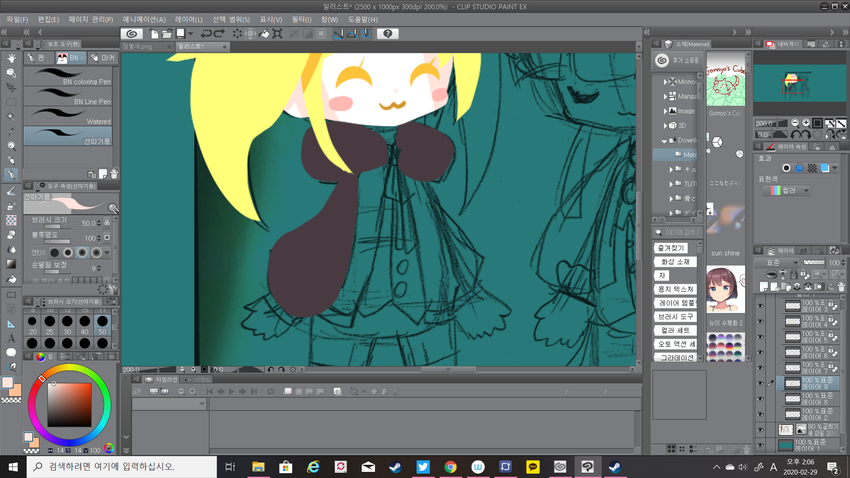
Task: Toggle visibility of 레이어 6
Action: [760, 352]
